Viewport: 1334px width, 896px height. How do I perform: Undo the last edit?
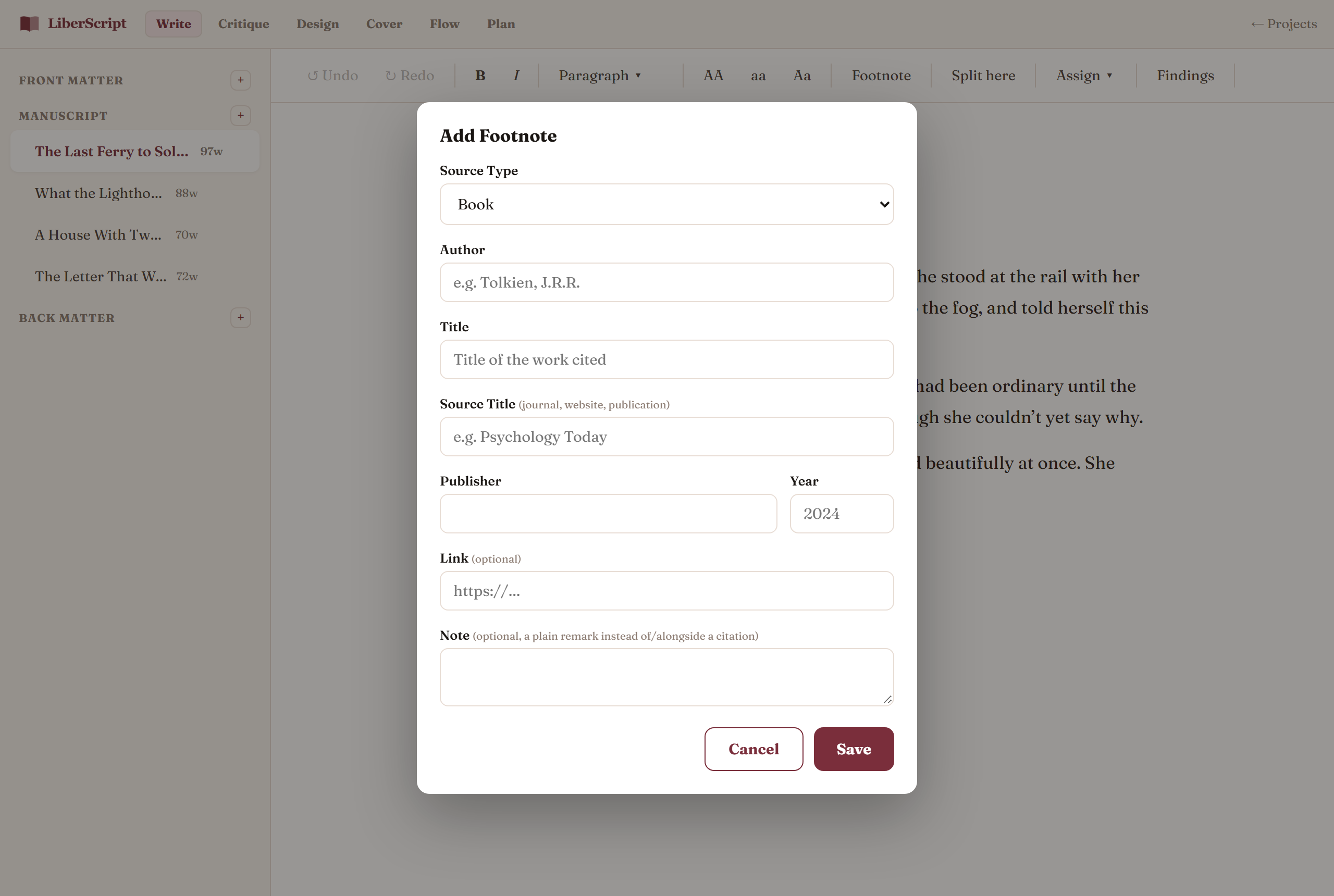[332, 76]
